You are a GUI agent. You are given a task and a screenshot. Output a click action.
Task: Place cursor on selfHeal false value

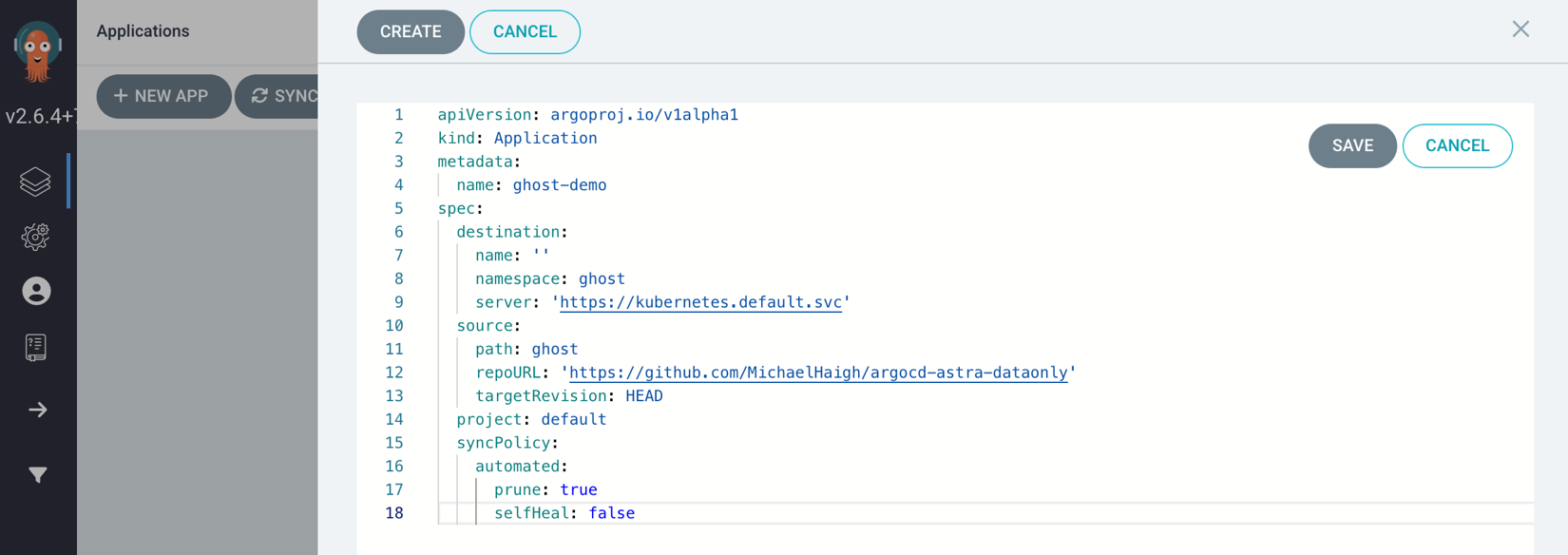pyautogui.click(x=612, y=513)
